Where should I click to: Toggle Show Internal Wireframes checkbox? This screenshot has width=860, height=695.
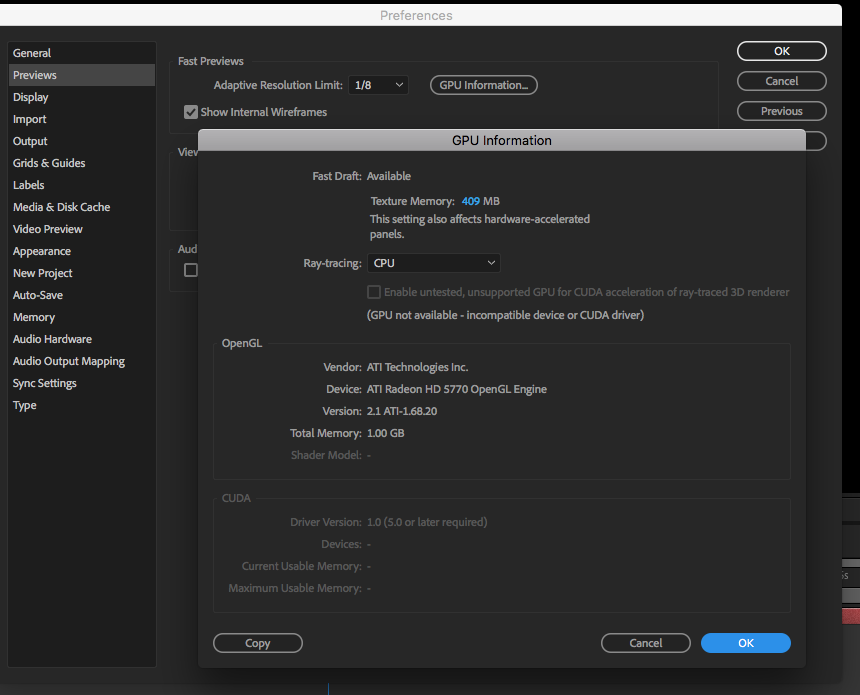(191, 112)
